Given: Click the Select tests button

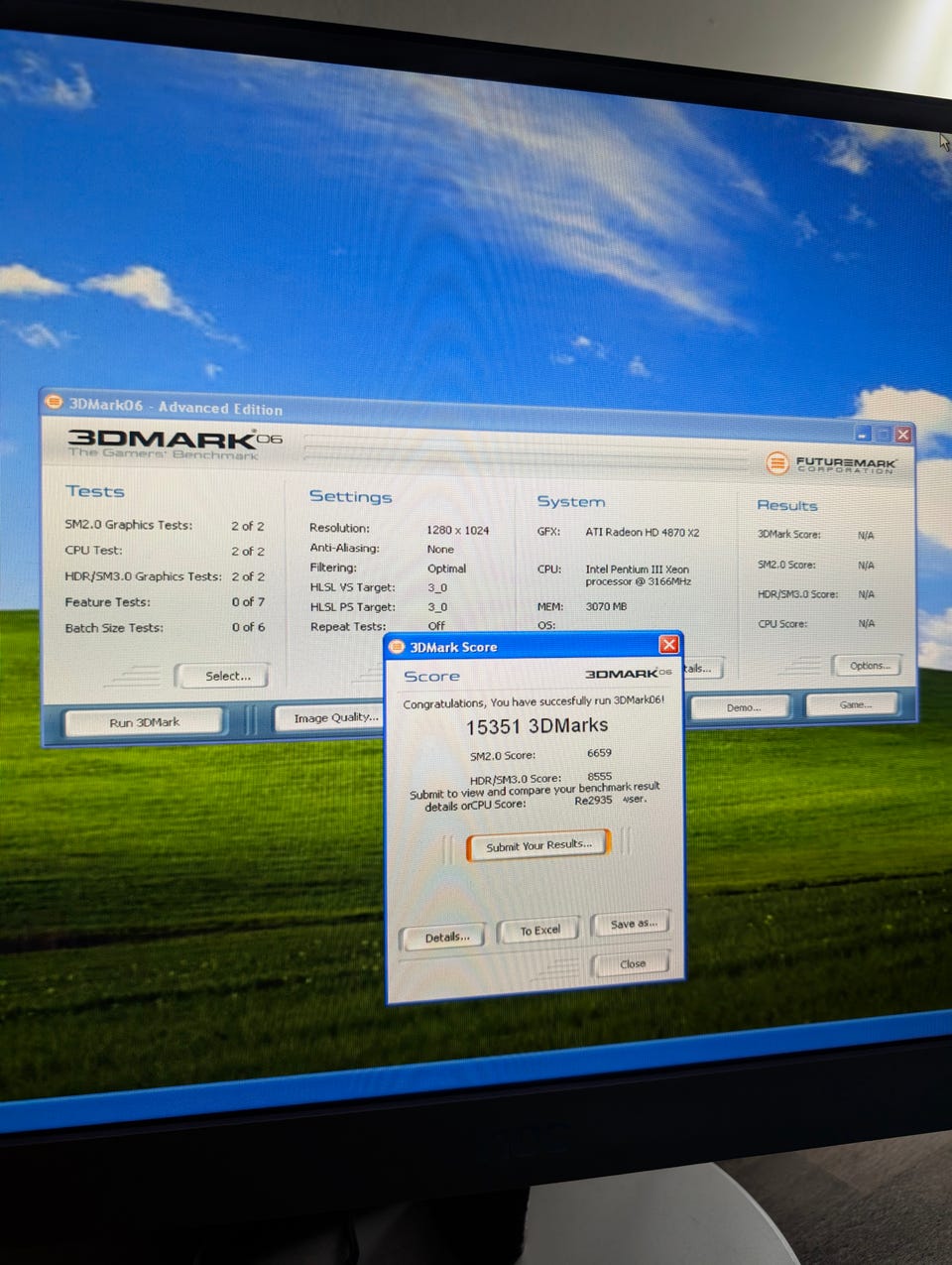Looking at the screenshot, I should pyautogui.click(x=223, y=676).
